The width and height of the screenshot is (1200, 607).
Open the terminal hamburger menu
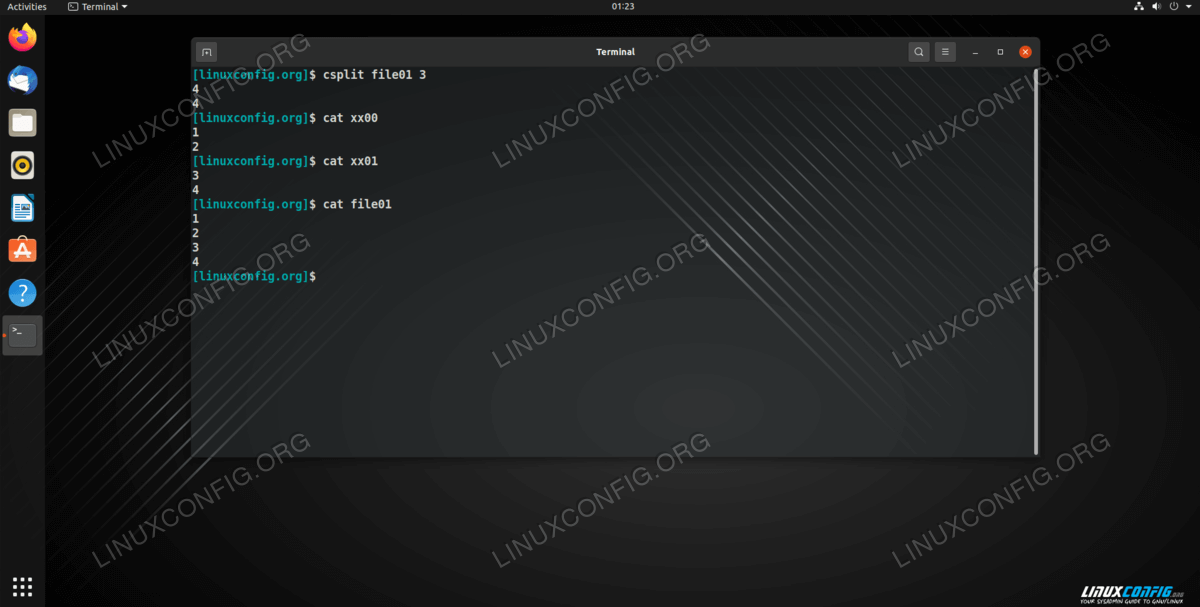coord(945,52)
